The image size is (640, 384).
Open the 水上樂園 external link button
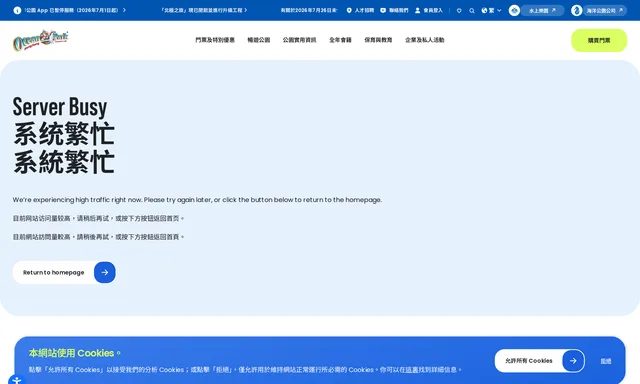point(542,10)
